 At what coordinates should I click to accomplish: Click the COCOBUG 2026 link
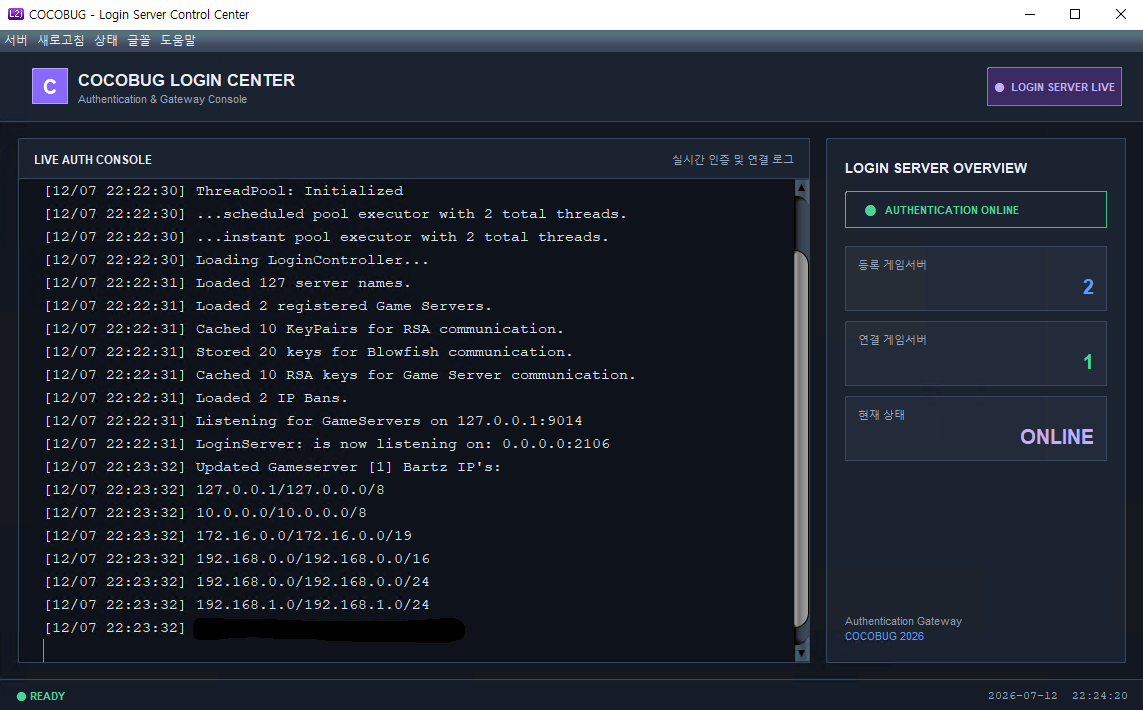tap(884, 636)
